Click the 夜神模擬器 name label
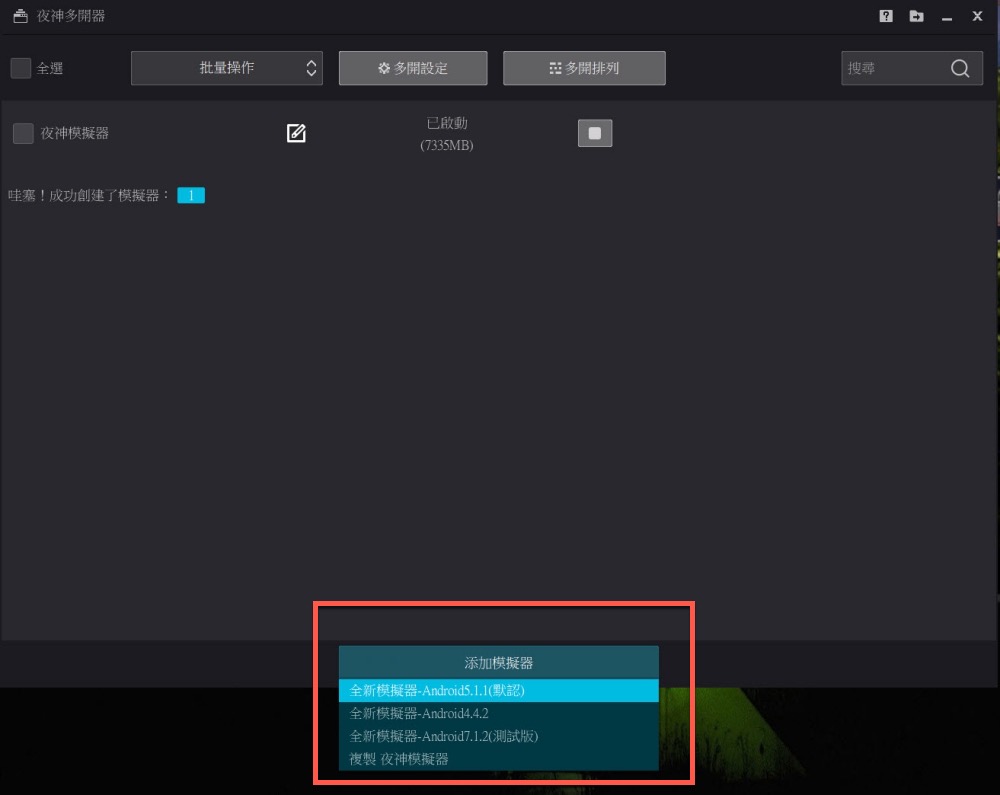This screenshot has width=1000, height=795. tap(75, 133)
